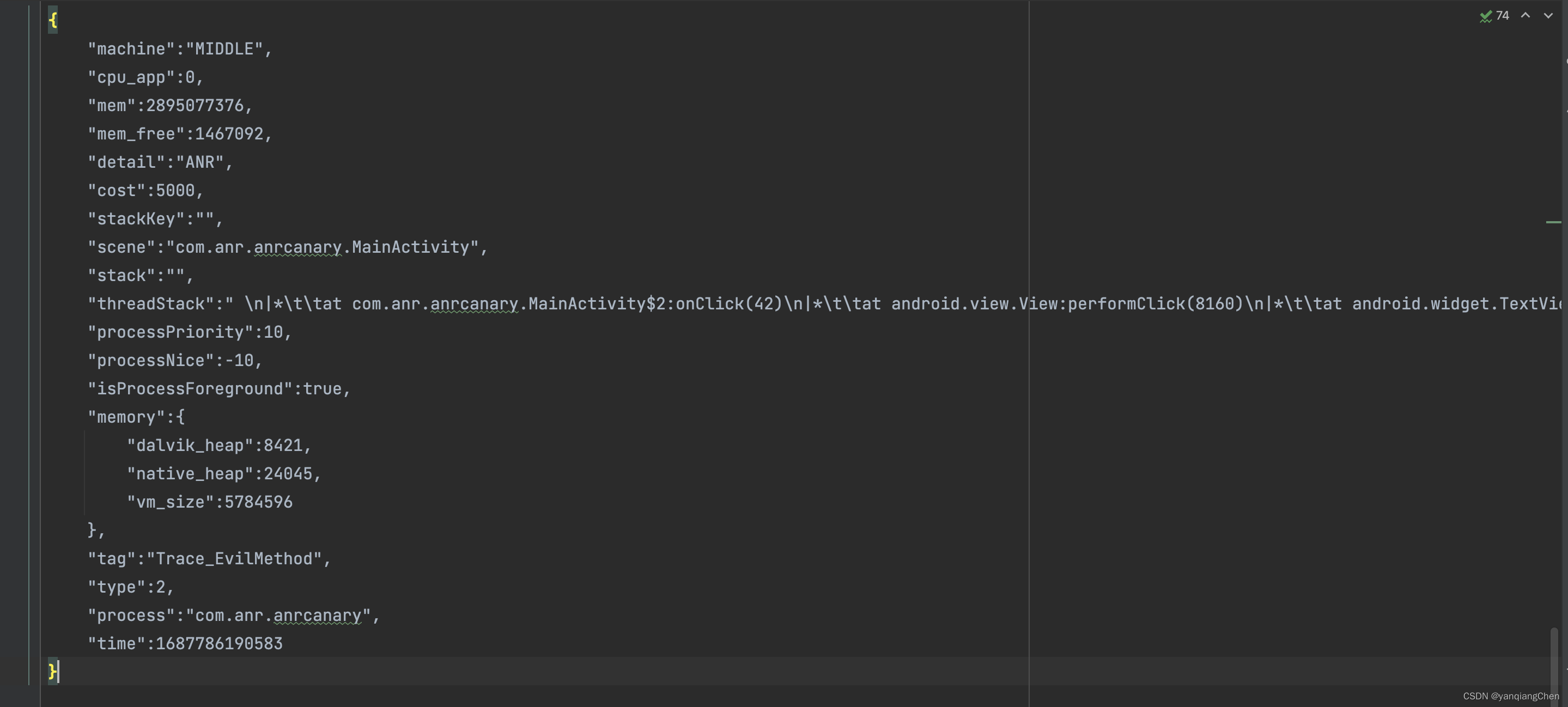Image resolution: width=1568 pixels, height=707 pixels.
Task: Click the "detail":"ANR" line
Action: [160, 162]
